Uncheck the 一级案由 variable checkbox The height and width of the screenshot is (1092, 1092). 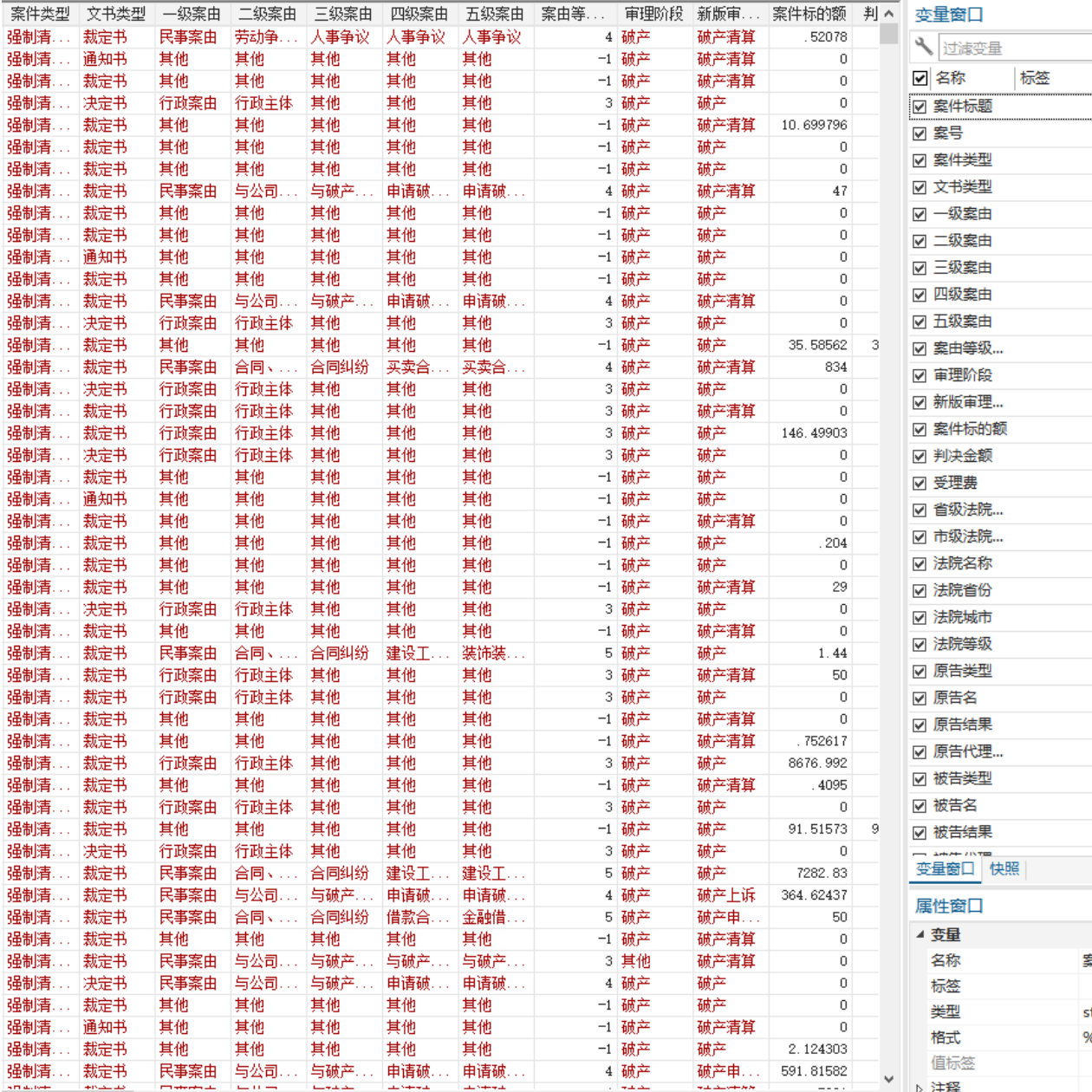pyautogui.click(x=920, y=214)
